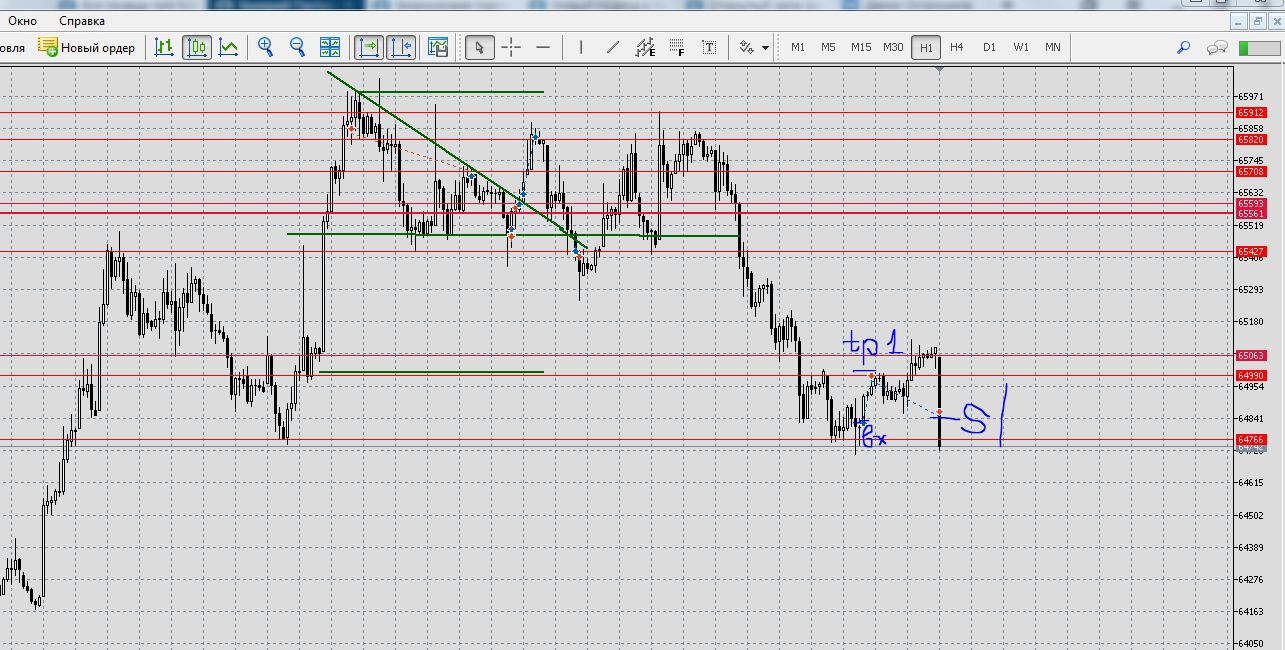Select the trendline drawing tool
The height and width of the screenshot is (650, 1285).
tap(613, 47)
